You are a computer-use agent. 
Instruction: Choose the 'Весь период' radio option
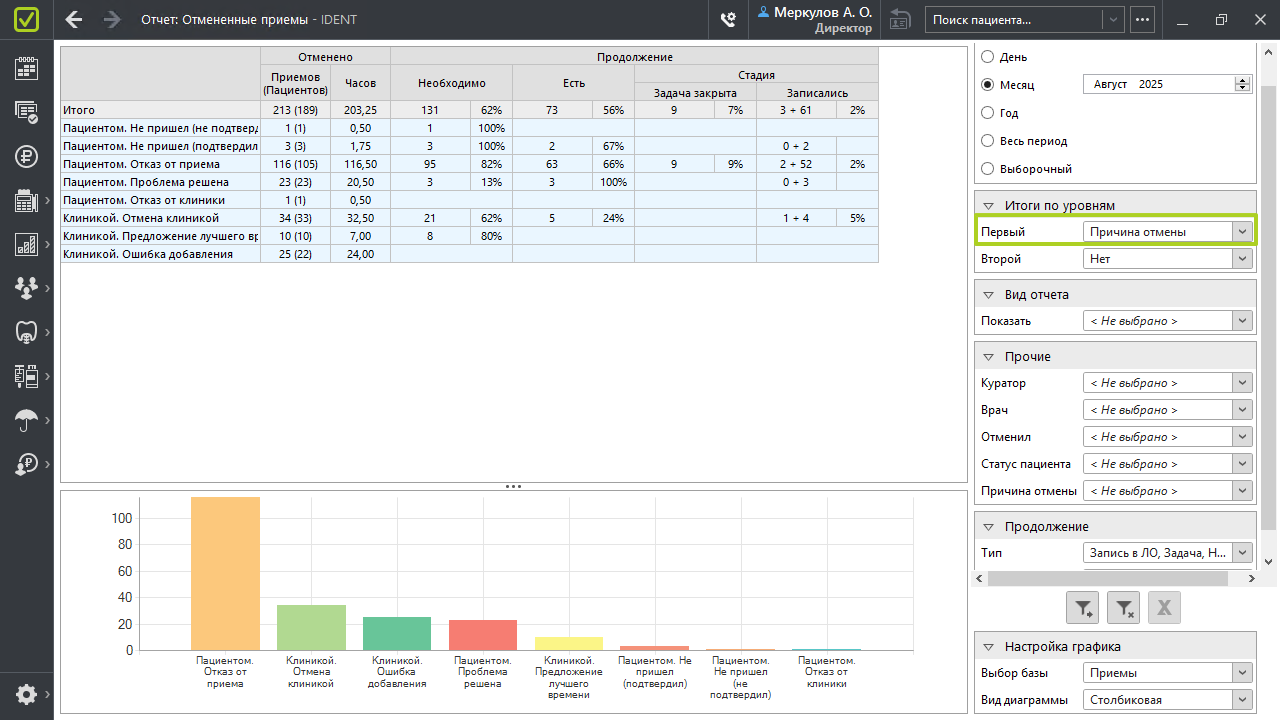point(988,141)
